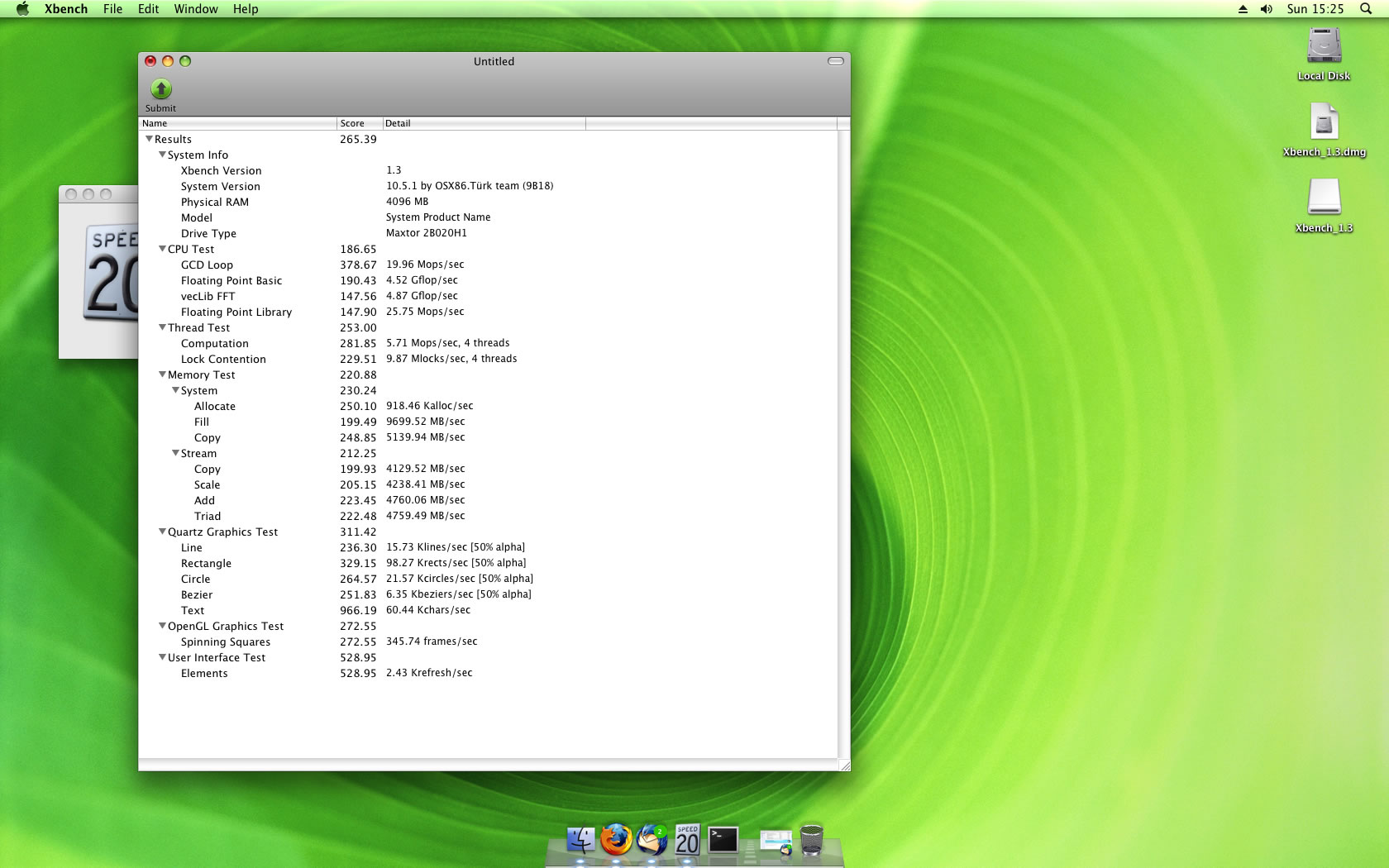The image size is (1389, 868).
Task: Select the Rectangle row
Action: click(488, 563)
